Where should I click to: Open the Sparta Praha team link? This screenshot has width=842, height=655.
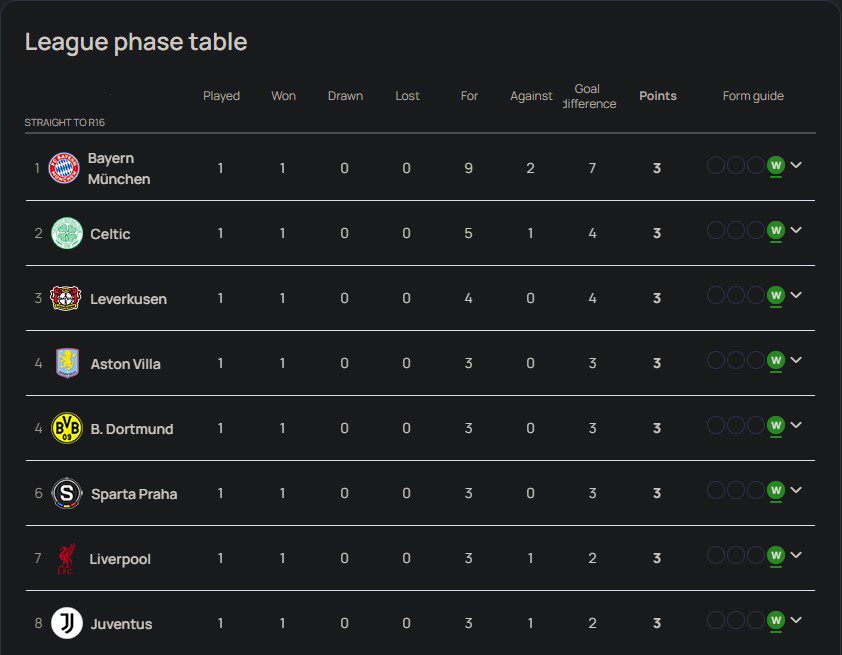tap(134, 494)
